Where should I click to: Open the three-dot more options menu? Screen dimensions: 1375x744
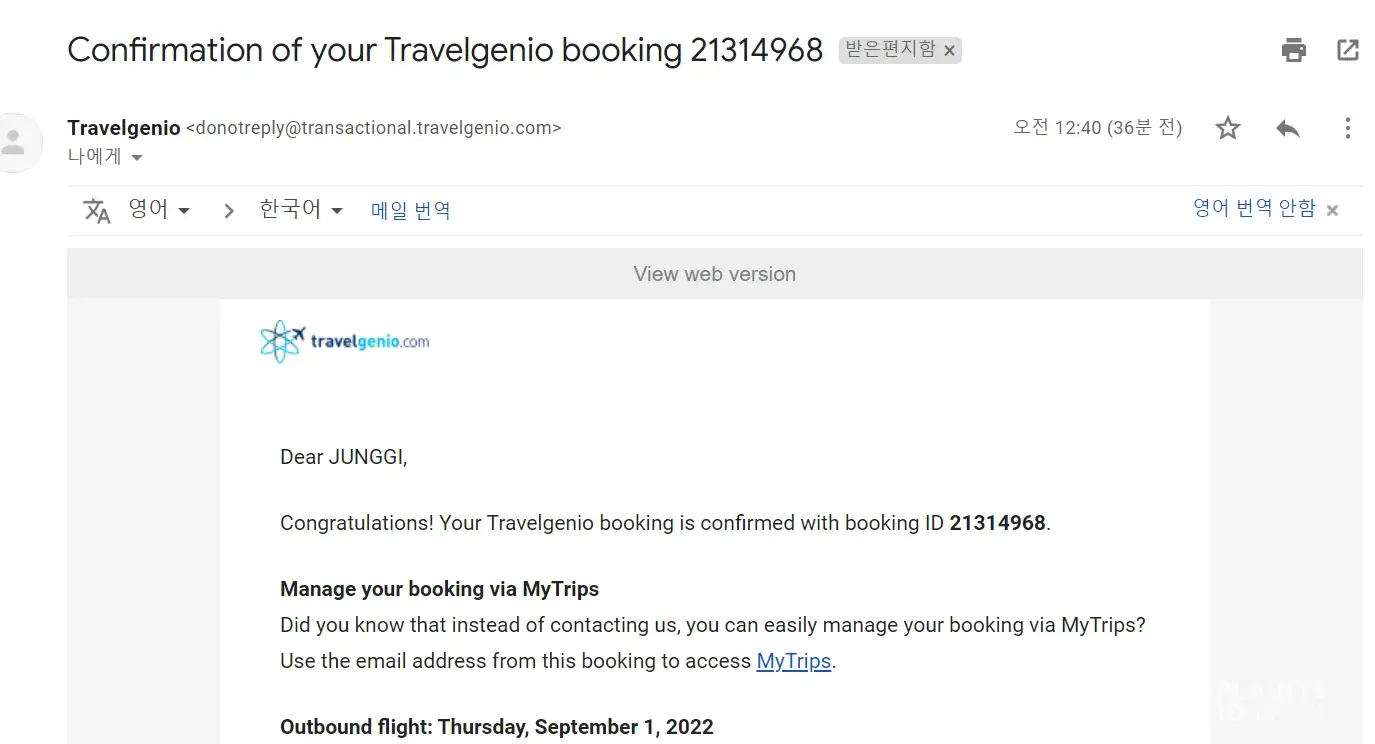(1348, 128)
